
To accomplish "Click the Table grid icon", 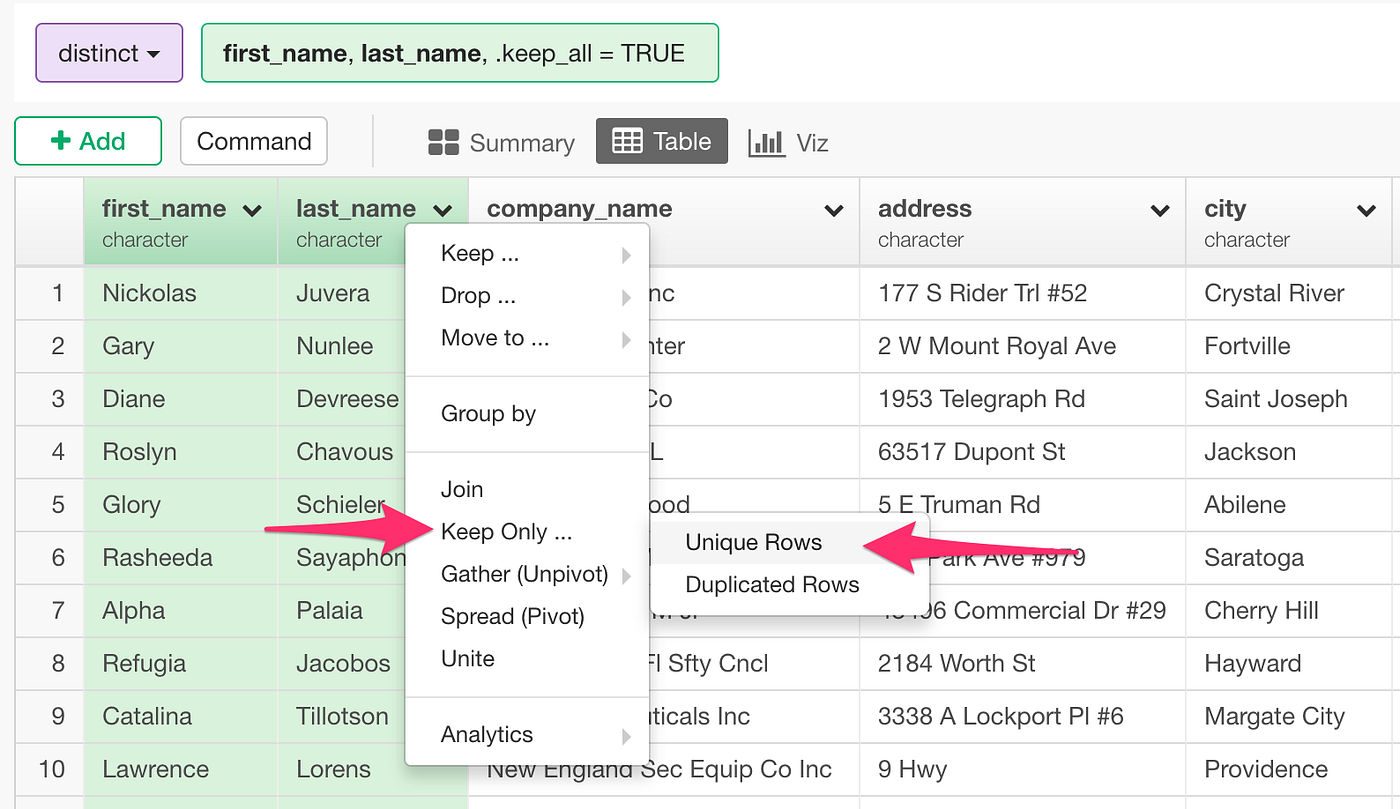I will [627, 141].
